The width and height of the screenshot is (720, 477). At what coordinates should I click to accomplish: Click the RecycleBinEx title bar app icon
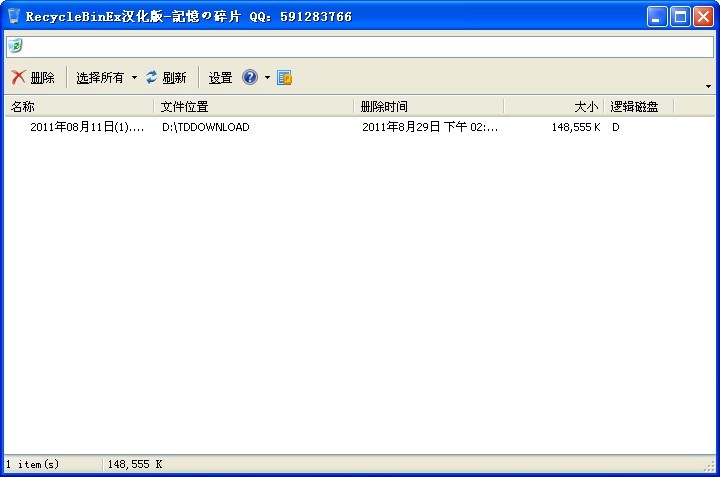coord(13,16)
